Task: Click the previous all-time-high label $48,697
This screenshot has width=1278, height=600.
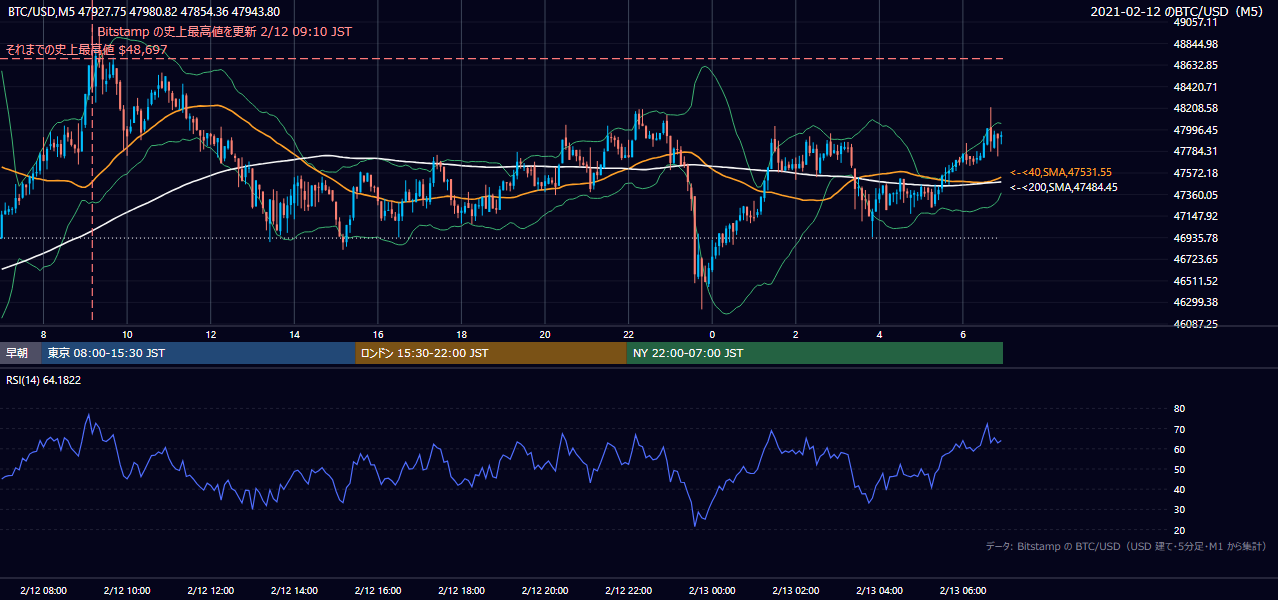Action: tap(87, 49)
